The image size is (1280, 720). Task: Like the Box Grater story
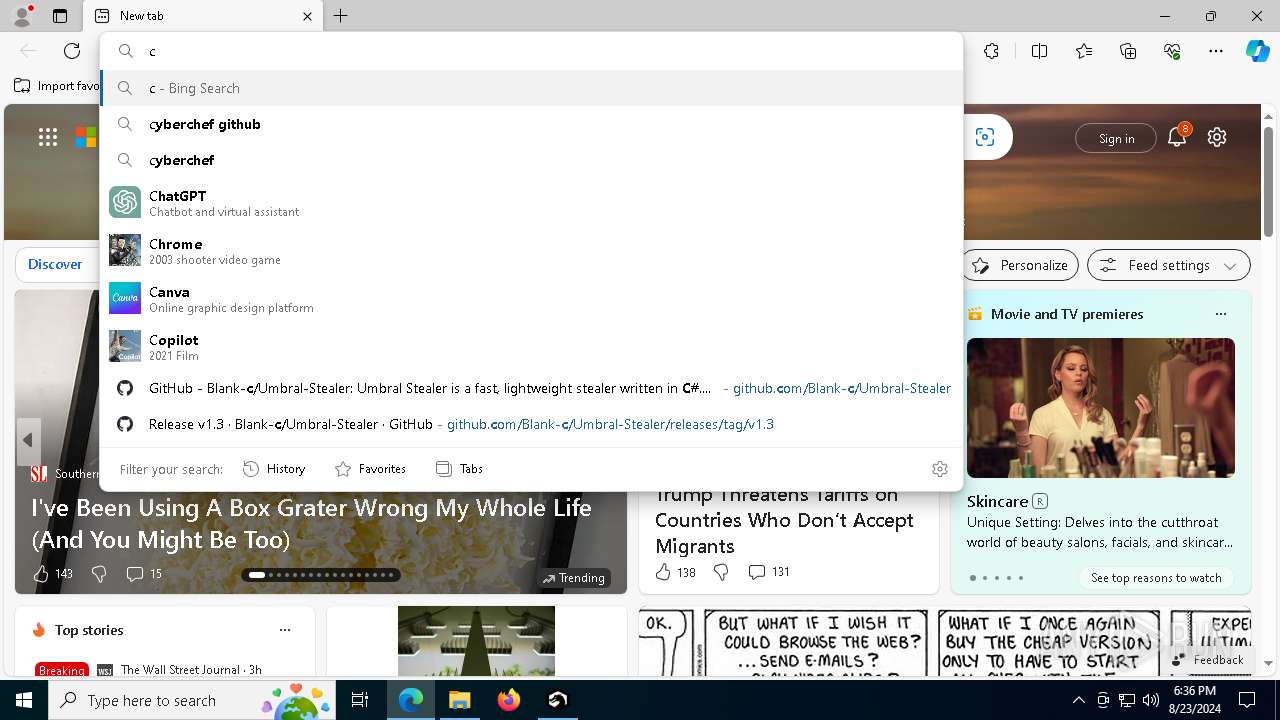[53, 574]
